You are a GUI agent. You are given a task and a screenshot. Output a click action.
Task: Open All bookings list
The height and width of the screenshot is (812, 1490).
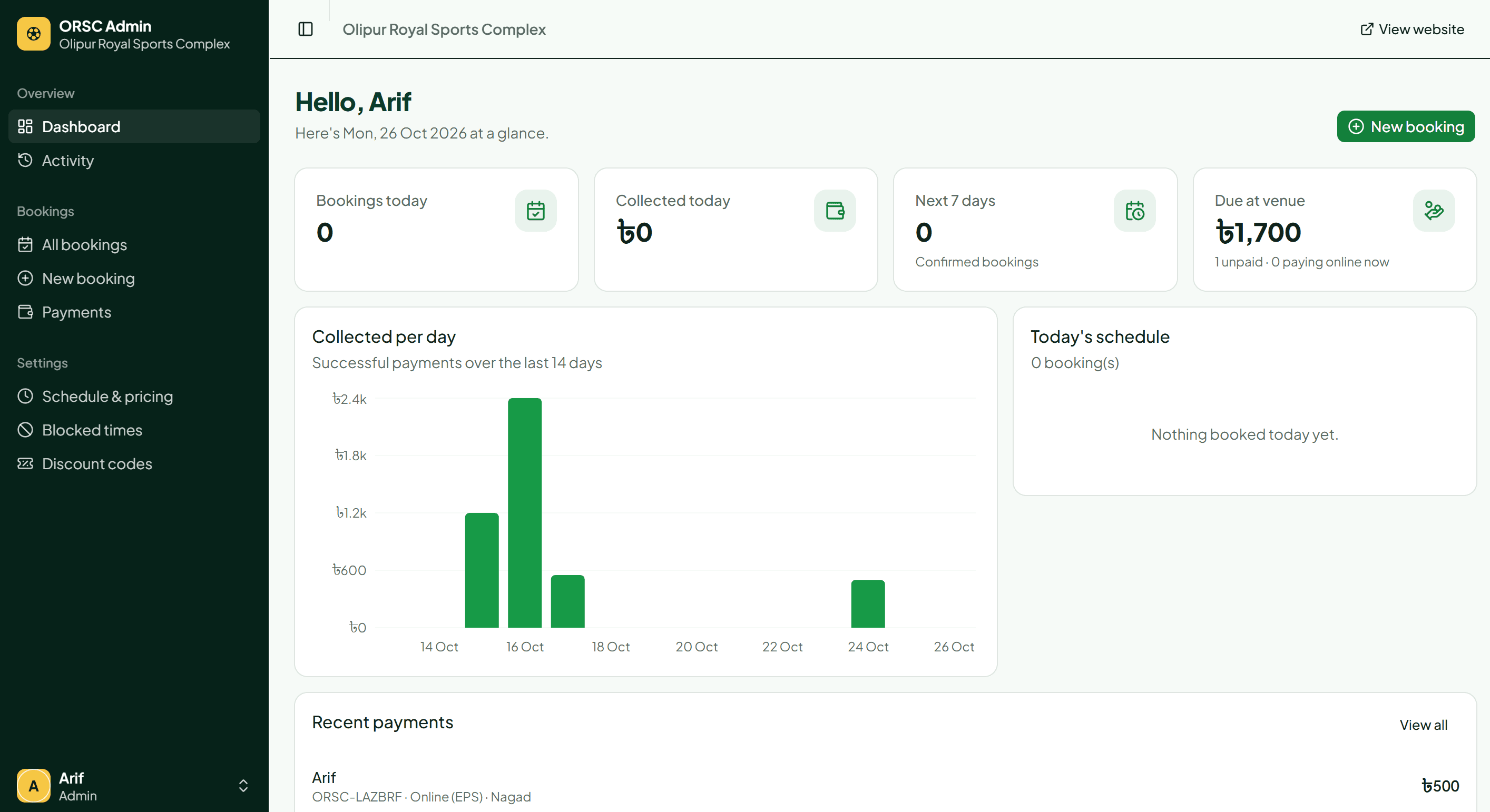click(134, 244)
